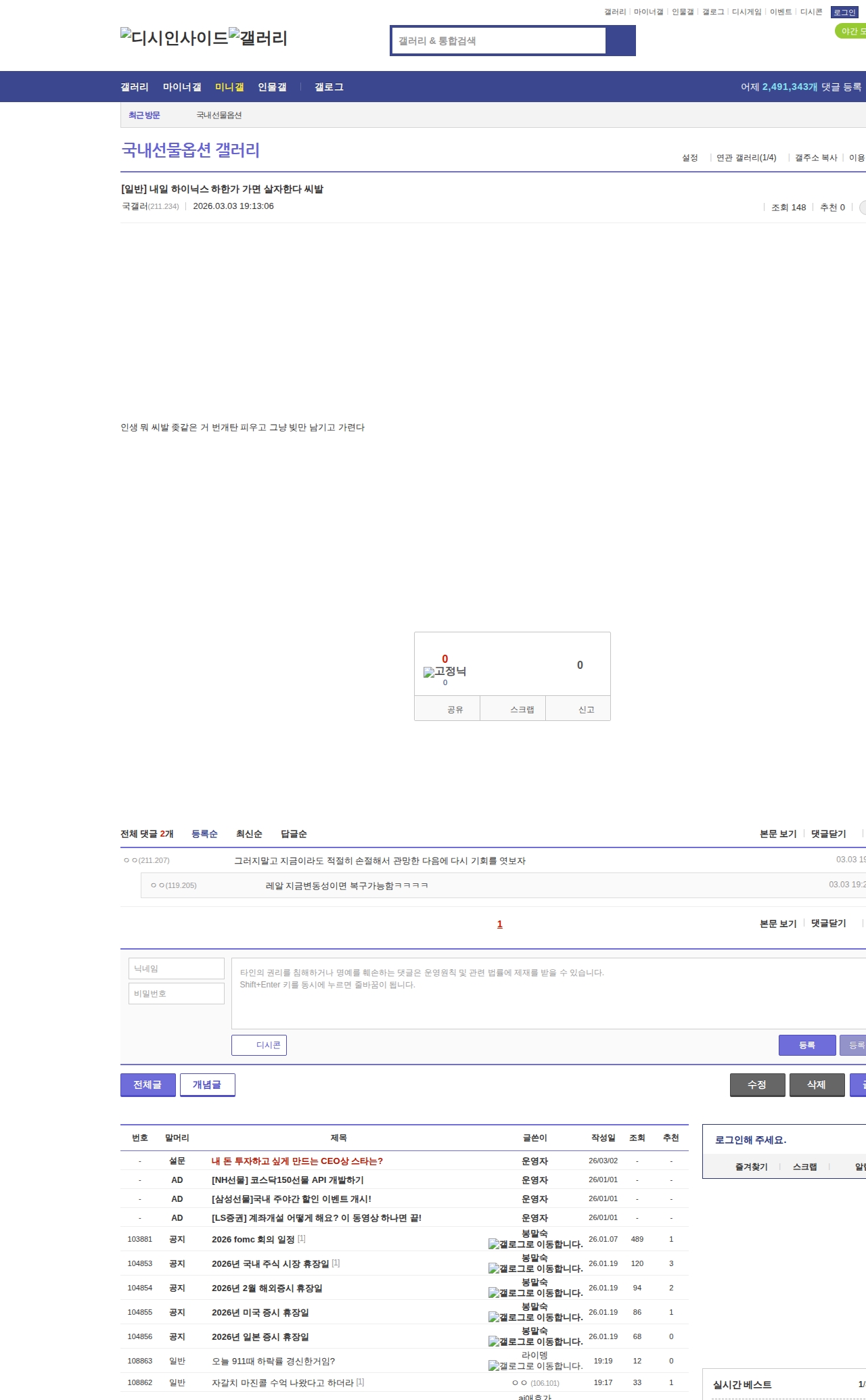Click comment page number 1
The height and width of the screenshot is (1400, 866).
(x=500, y=925)
